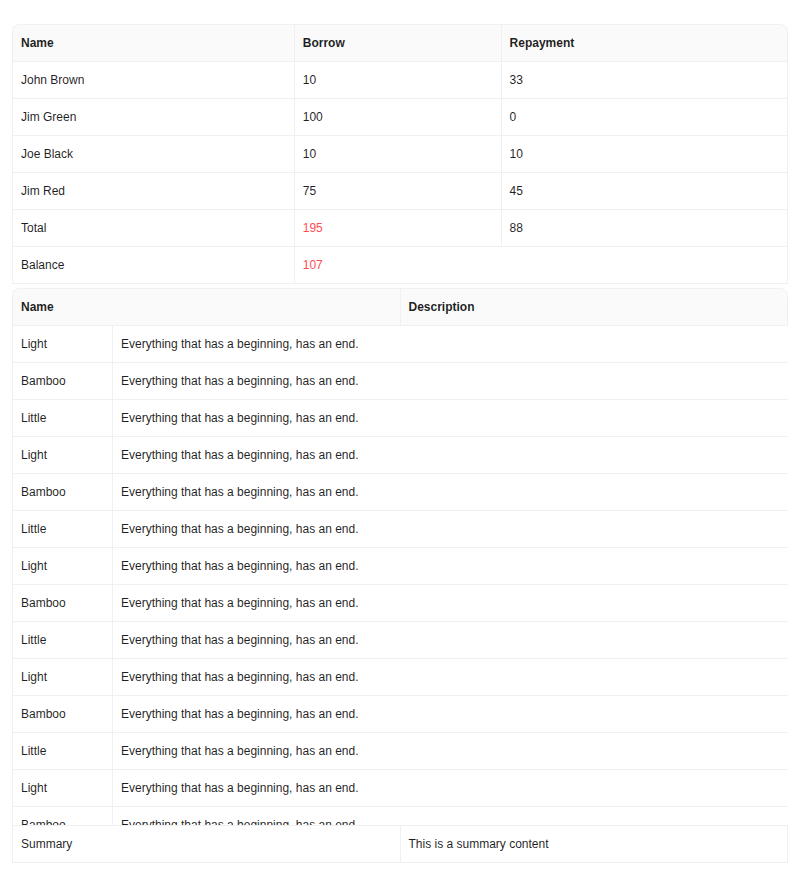Click the Description column header
Image resolution: width=800 pixels, height=887 pixels.
[x=440, y=306]
